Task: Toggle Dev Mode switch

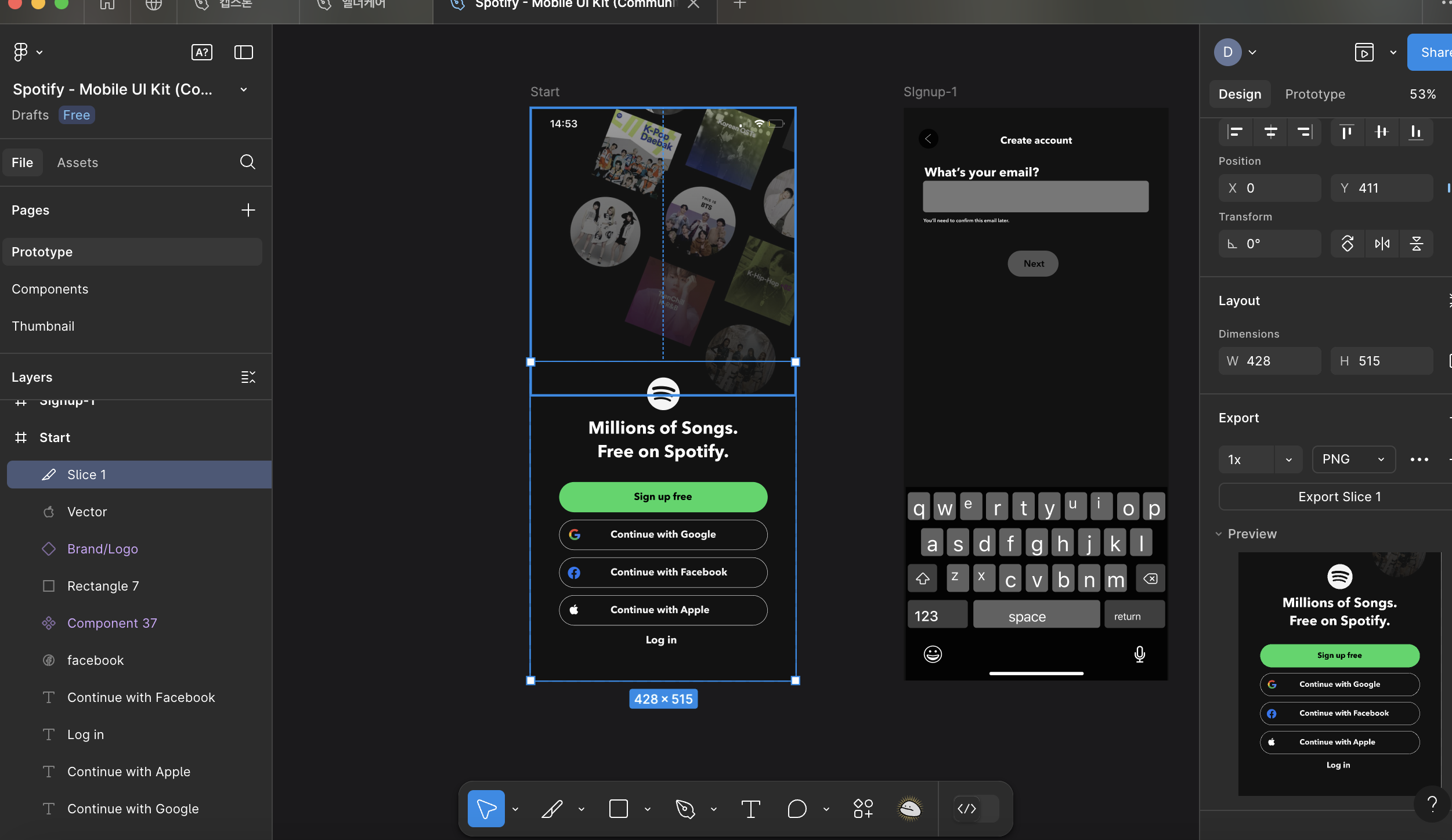Action: (976, 808)
